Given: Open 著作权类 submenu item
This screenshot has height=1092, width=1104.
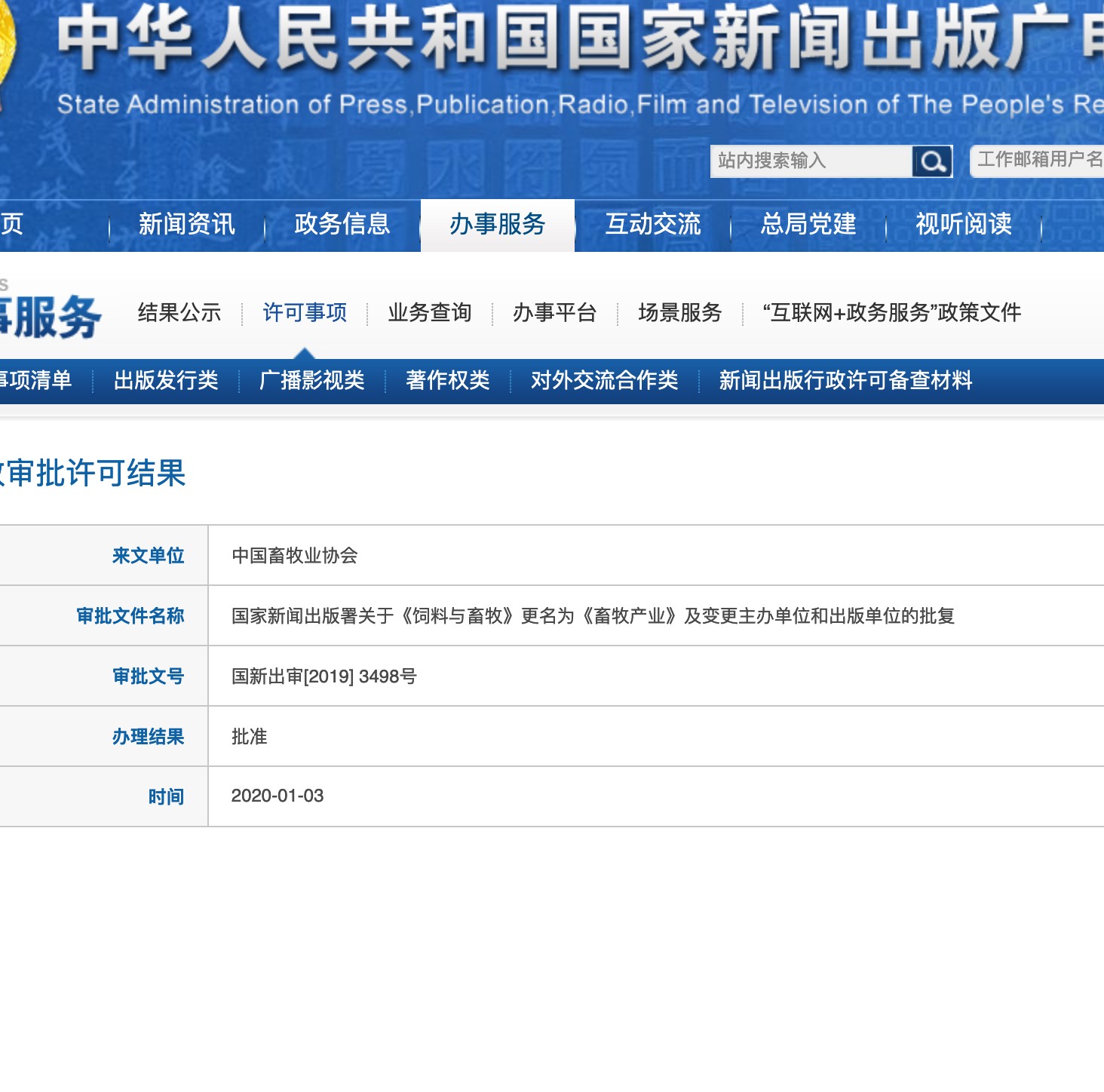Looking at the screenshot, I should (448, 380).
